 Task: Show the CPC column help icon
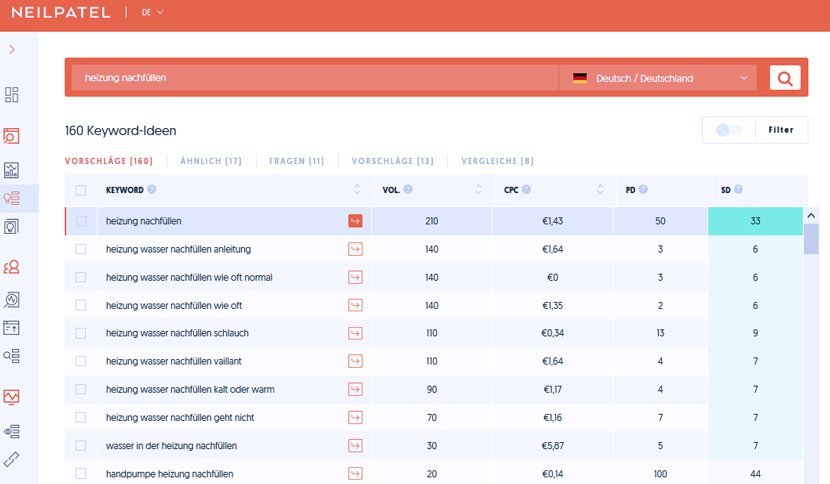click(x=526, y=189)
